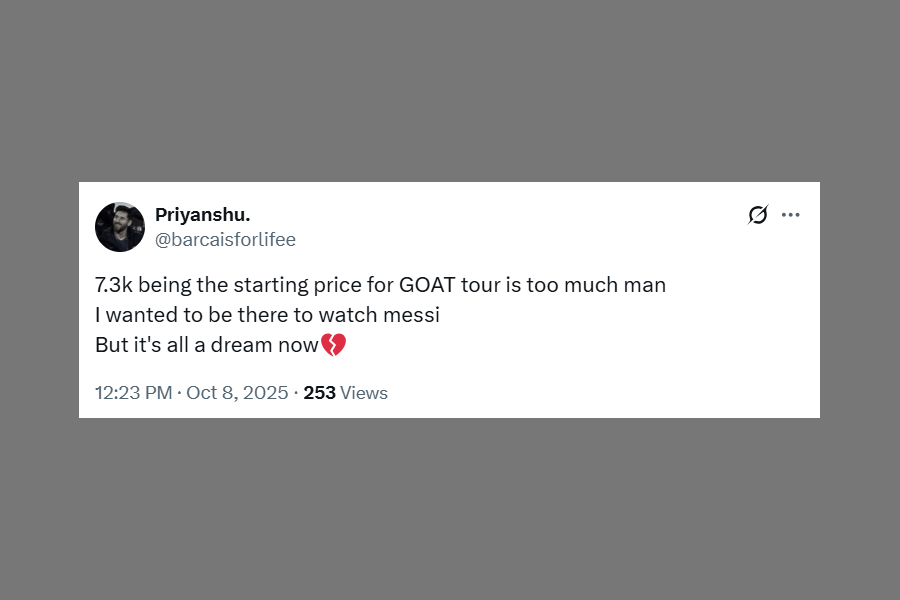Viewport: 900px width, 600px height.
Task: Click the Views label
Action: click(x=364, y=393)
